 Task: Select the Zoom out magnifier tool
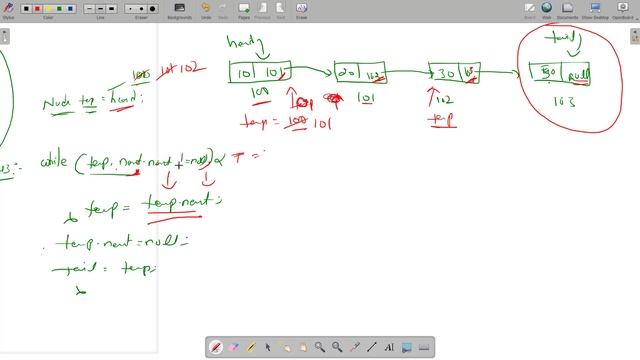click(x=337, y=347)
